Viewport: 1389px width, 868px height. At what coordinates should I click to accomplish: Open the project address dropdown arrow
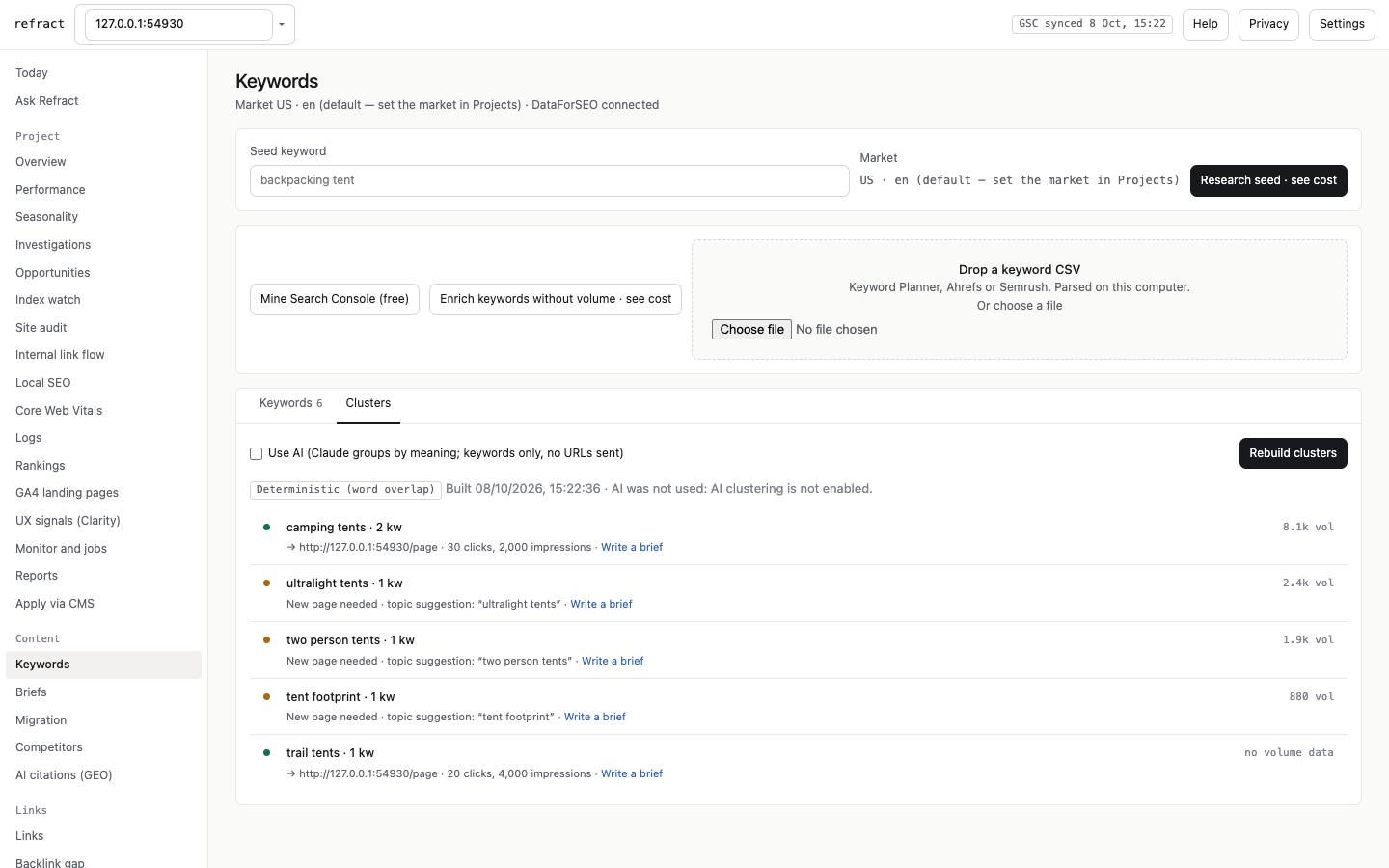282,24
